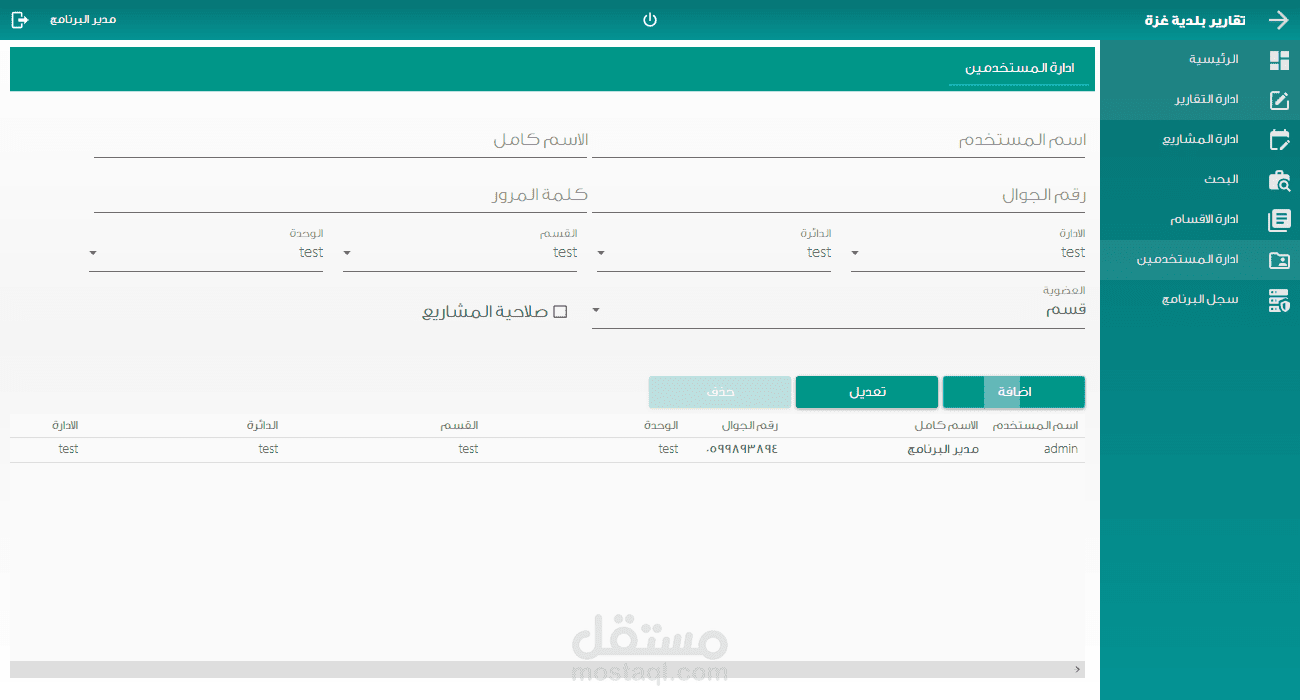Click the logout icon in top-left corner
1300x700 pixels.
(20, 20)
